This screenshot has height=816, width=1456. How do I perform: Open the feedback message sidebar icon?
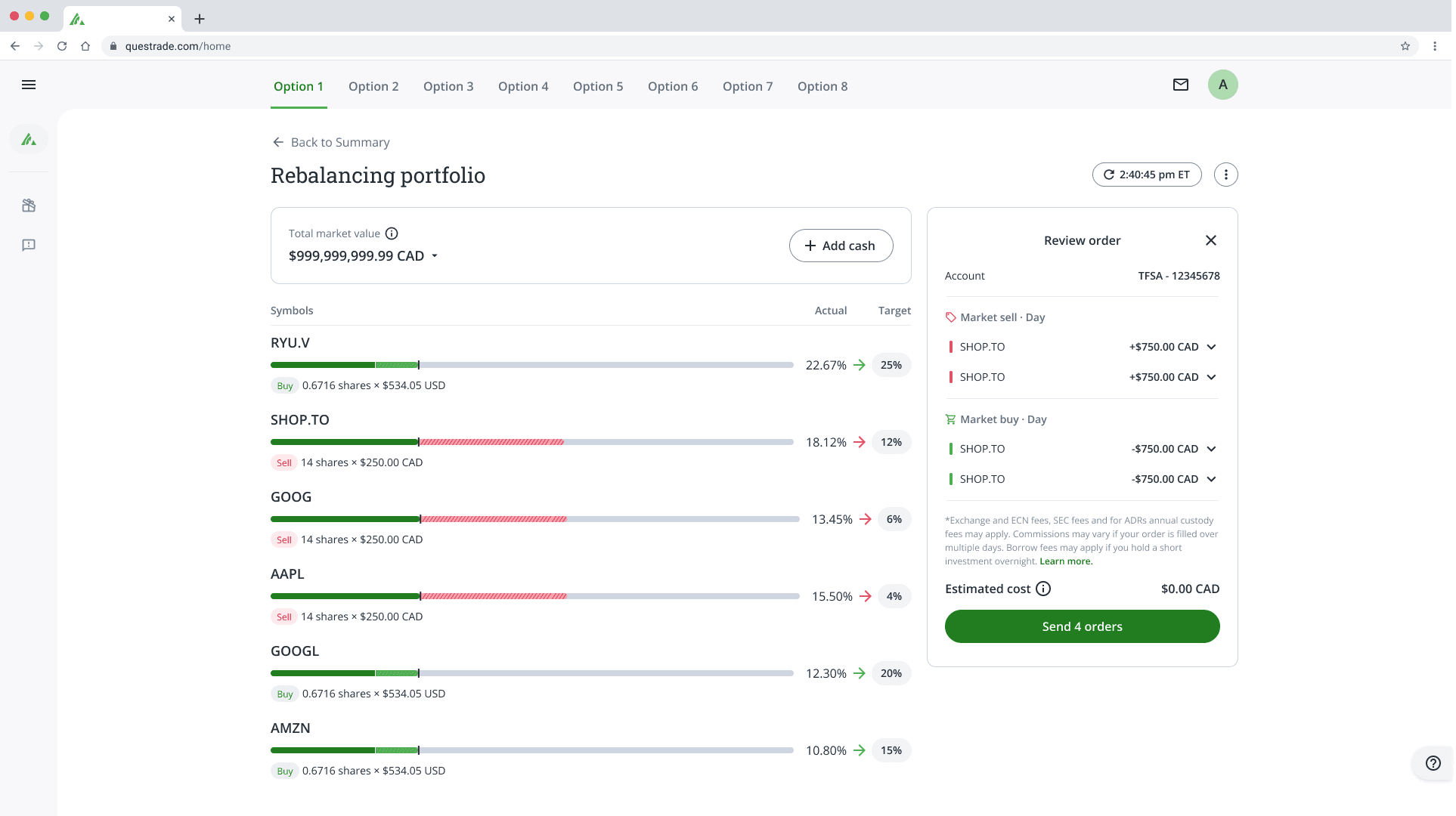point(29,245)
